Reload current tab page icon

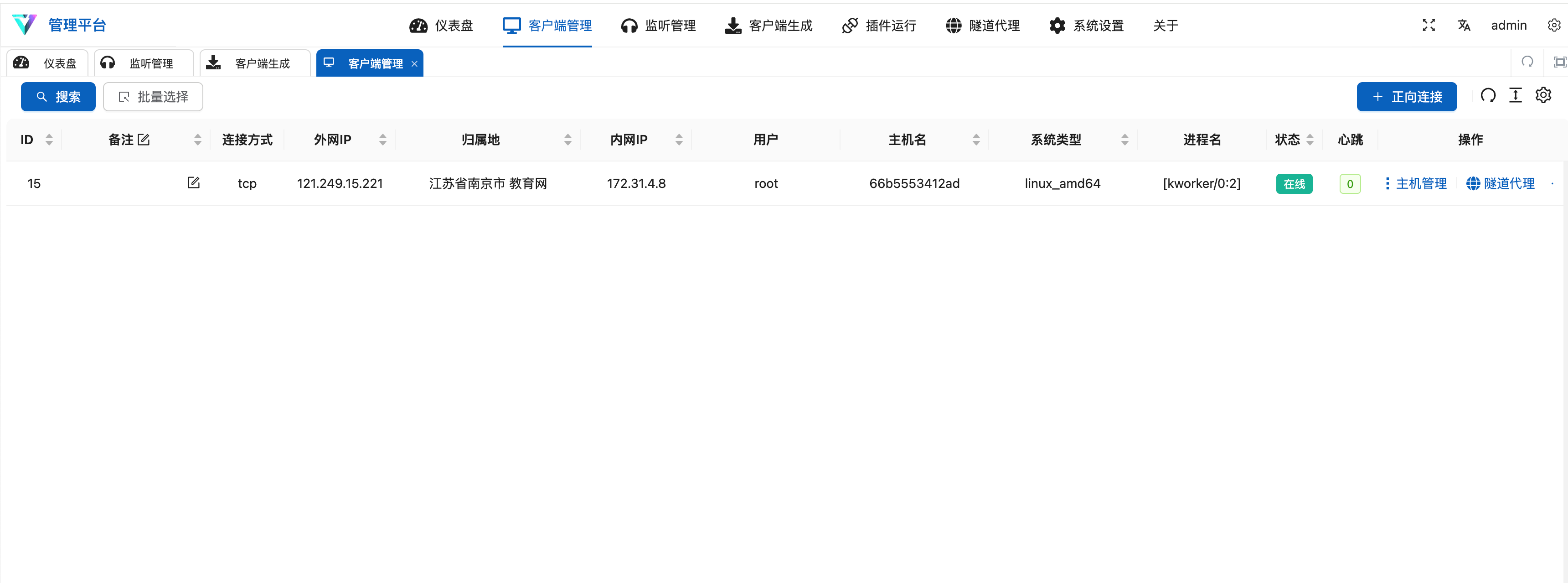1527,62
